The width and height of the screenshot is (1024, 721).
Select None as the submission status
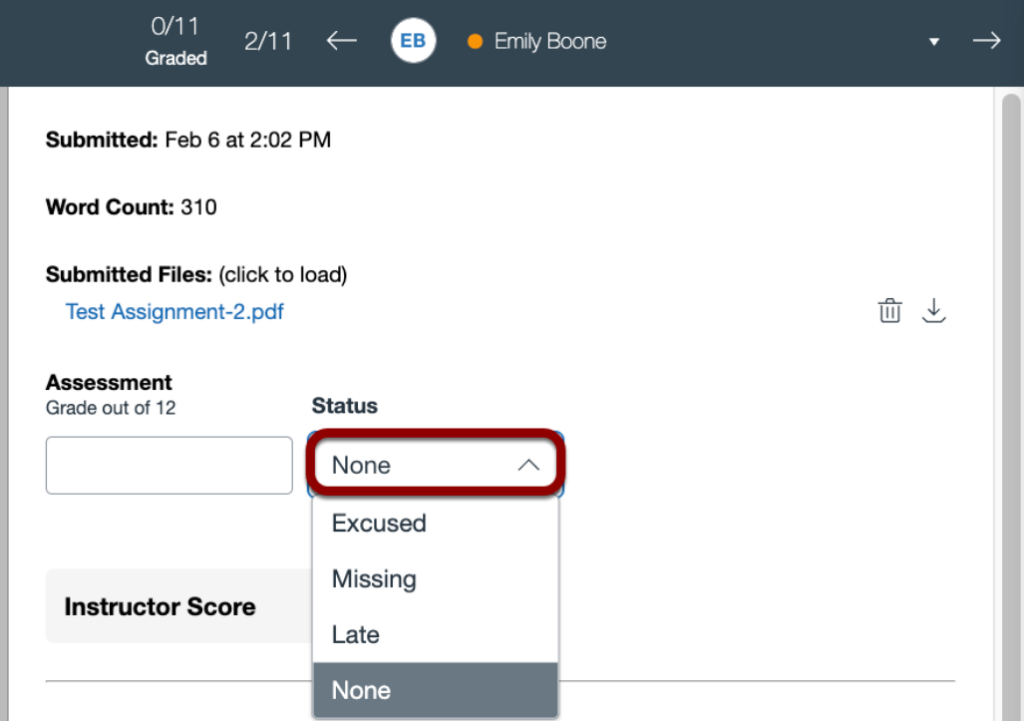pos(361,690)
